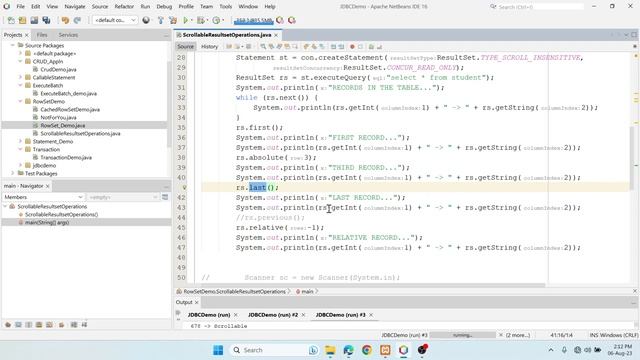Click NetBeans icon in taskbar

pos(403,350)
